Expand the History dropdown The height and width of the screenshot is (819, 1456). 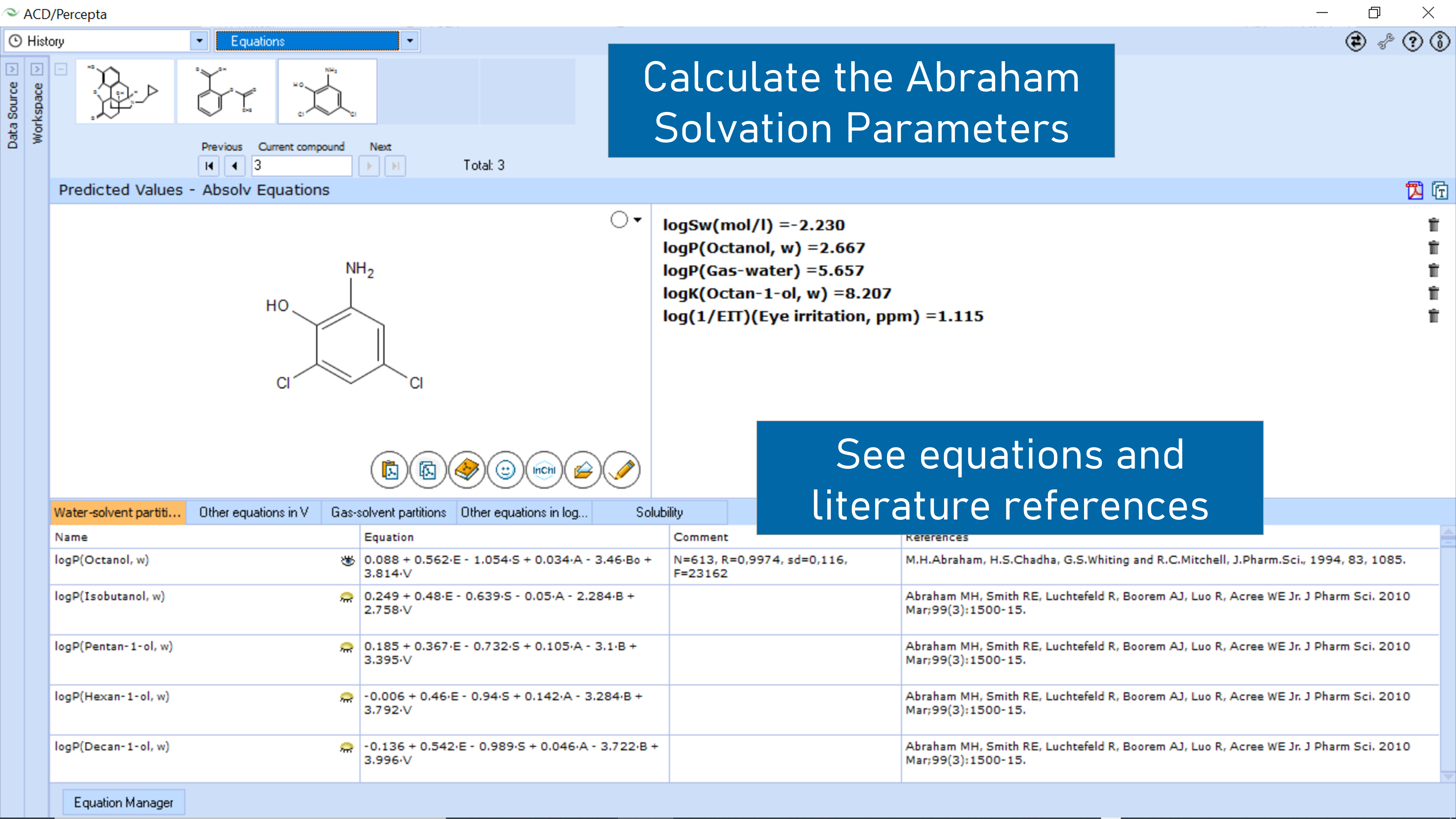199,41
